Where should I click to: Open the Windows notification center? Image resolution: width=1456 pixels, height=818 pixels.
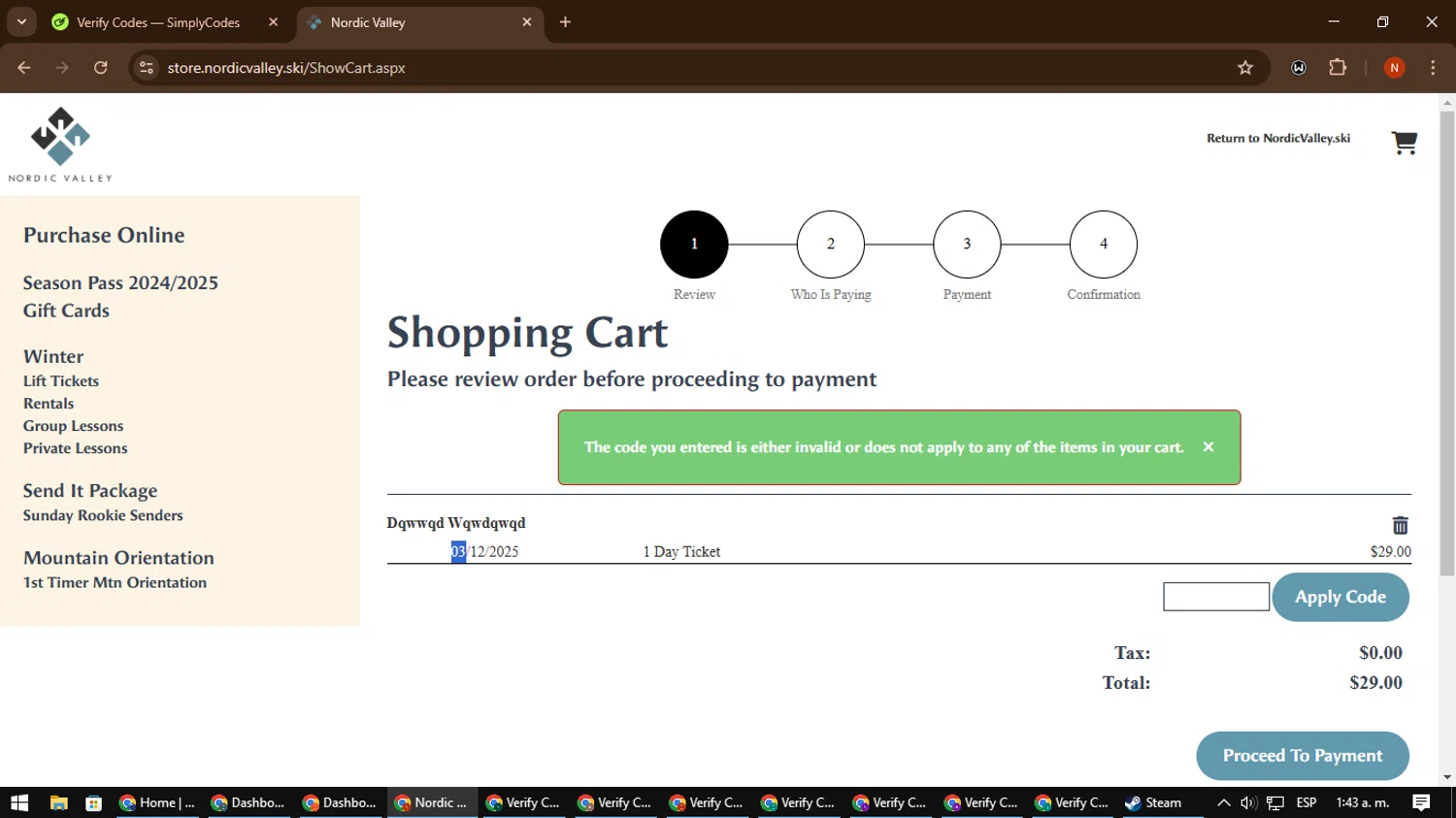1421,802
